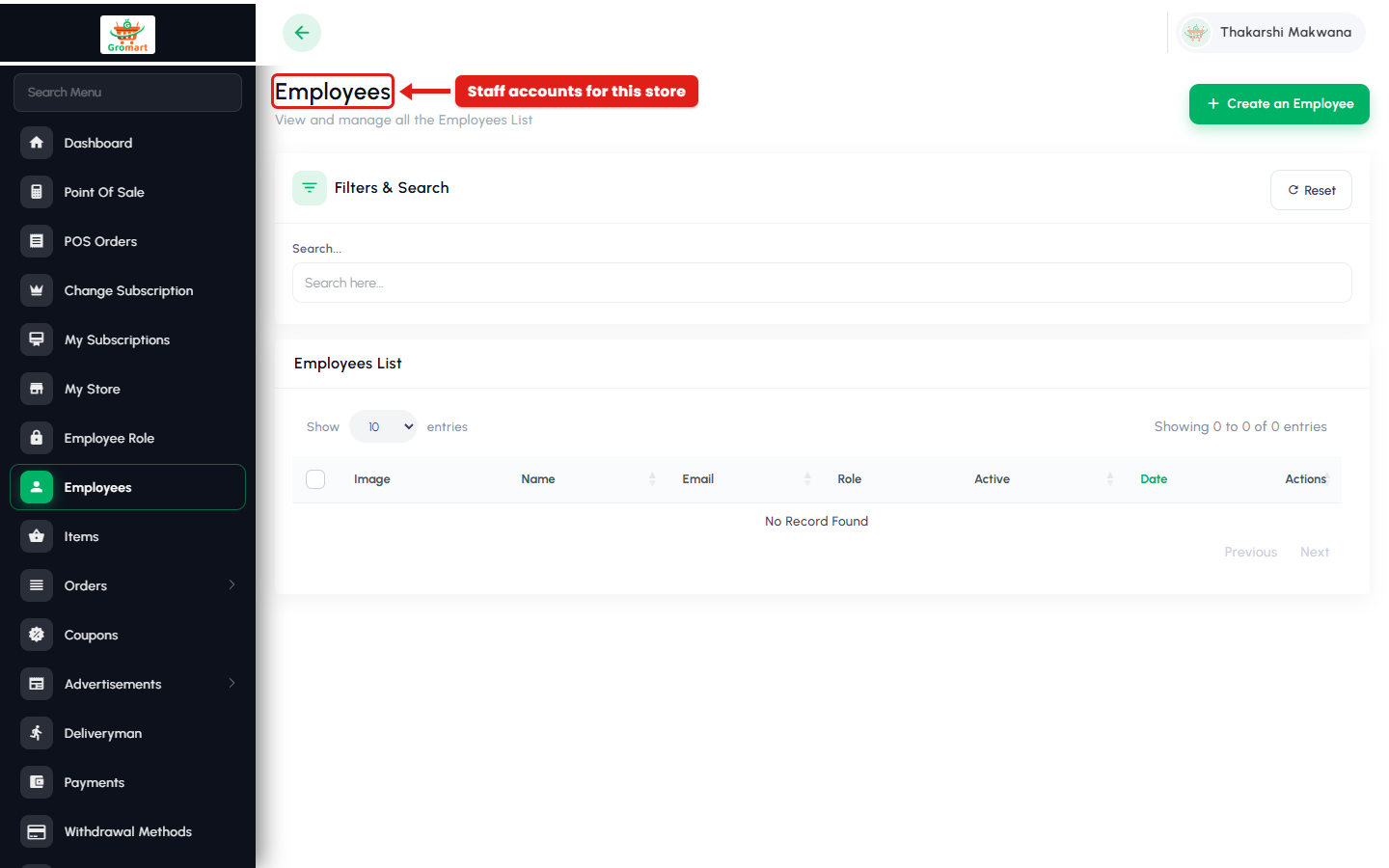1389x868 pixels.
Task: Tick the select-all checkbox in table header
Action: 315,479
